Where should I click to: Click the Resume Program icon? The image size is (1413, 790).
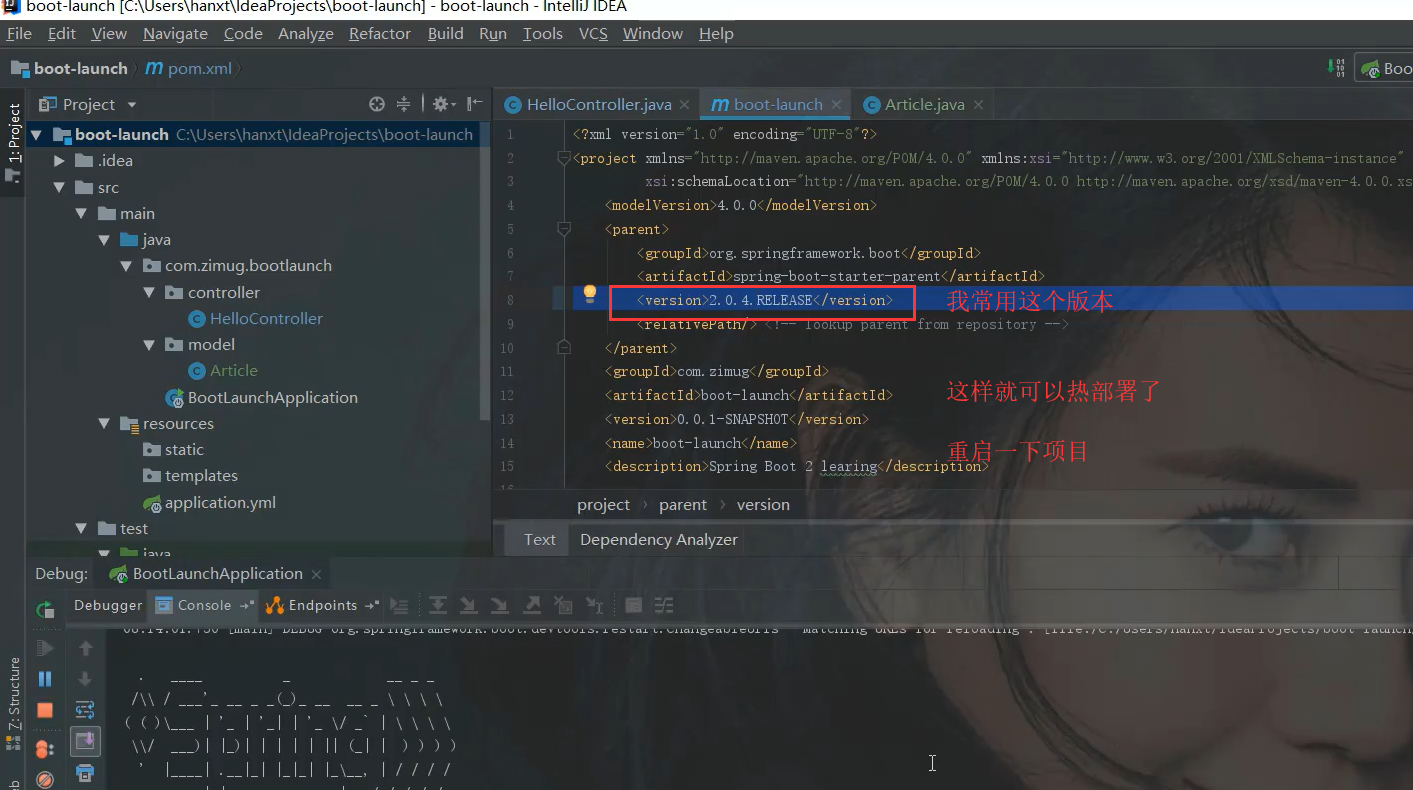pos(45,648)
